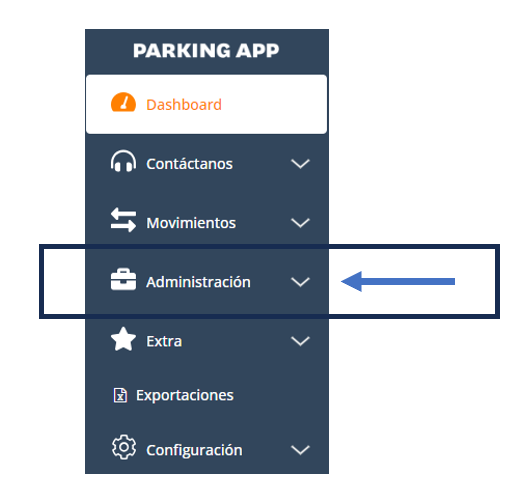
Task: Click the Exportaciones spreadsheet file icon
Action: coord(120,395)
